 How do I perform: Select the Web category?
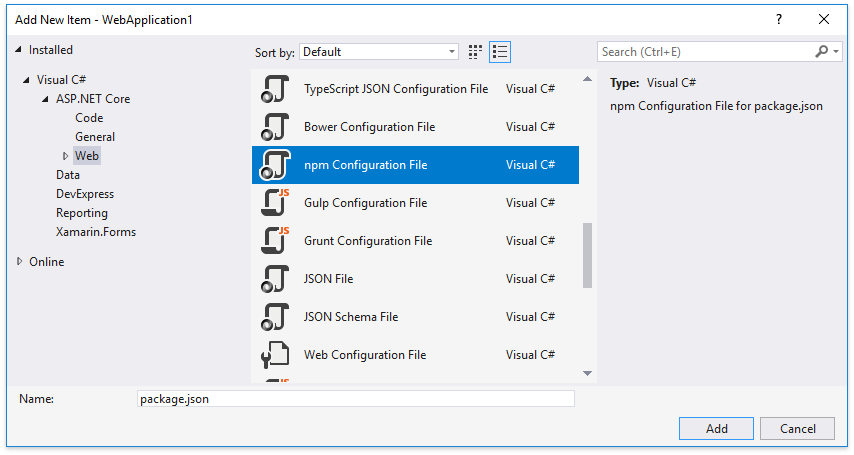tap(87, 156)
